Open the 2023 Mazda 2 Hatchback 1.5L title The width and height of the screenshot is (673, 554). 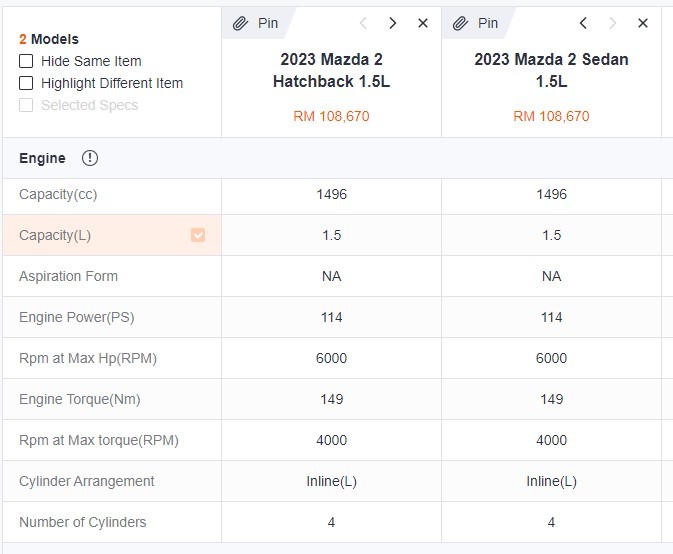(x=331, y=70)
